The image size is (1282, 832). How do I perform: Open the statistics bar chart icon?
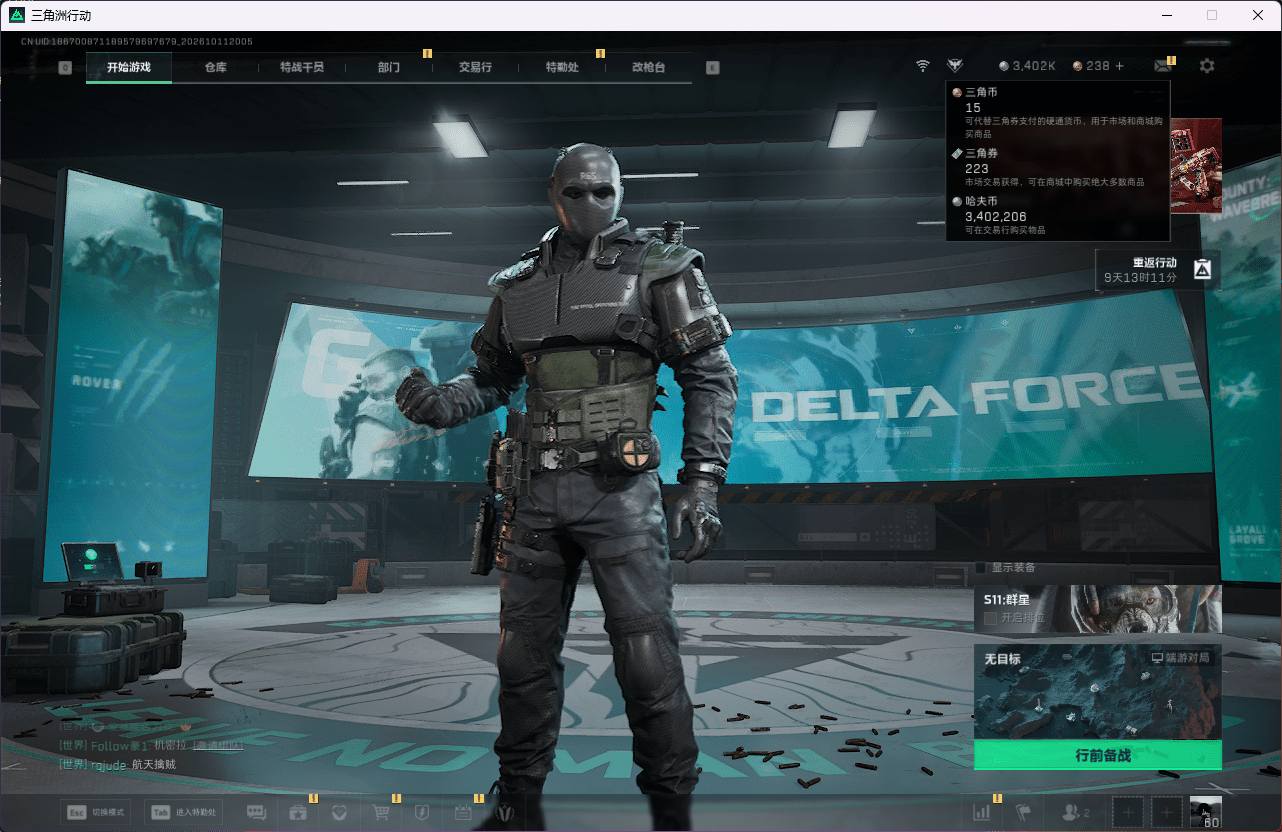pos(982,812)
